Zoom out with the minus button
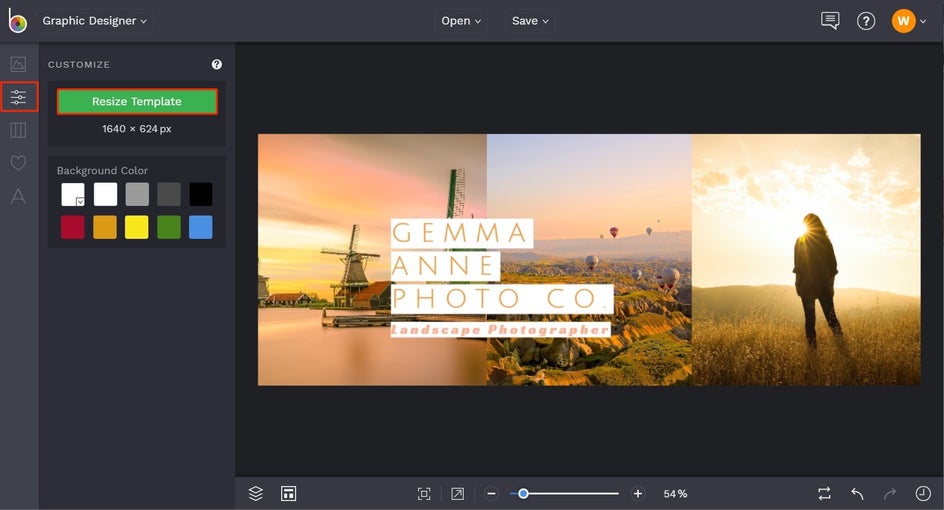The width and height of the screenshot is (944, 510). [491, 494]
